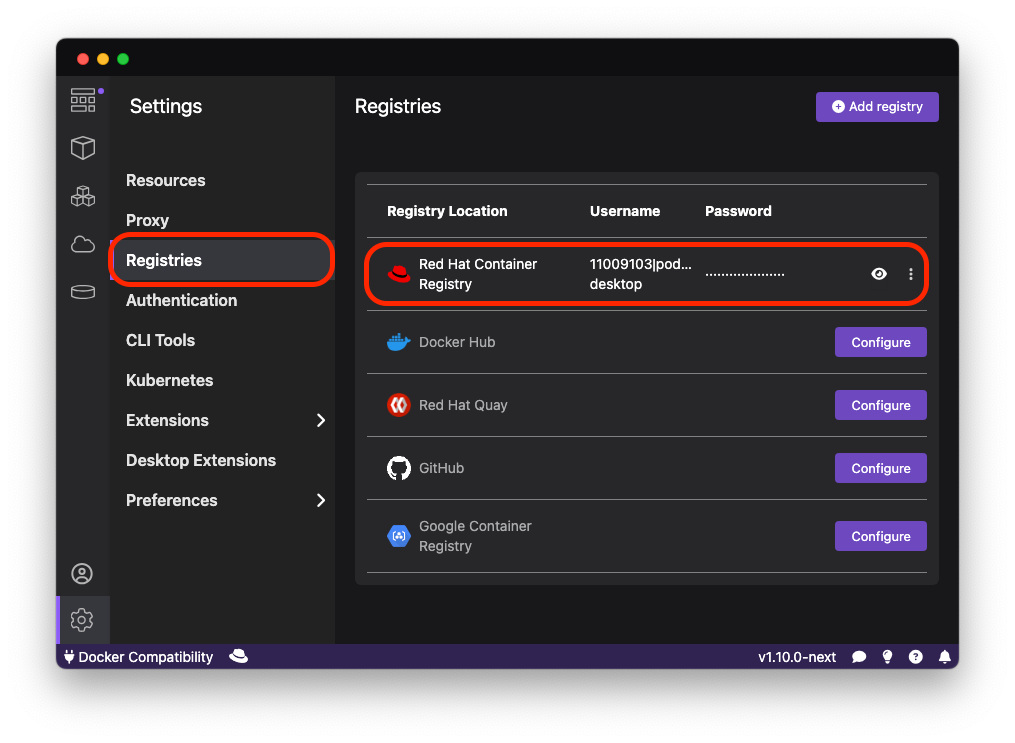Click the 11009103|pod... username cell

pyautogui.click(x=640, y=274)
